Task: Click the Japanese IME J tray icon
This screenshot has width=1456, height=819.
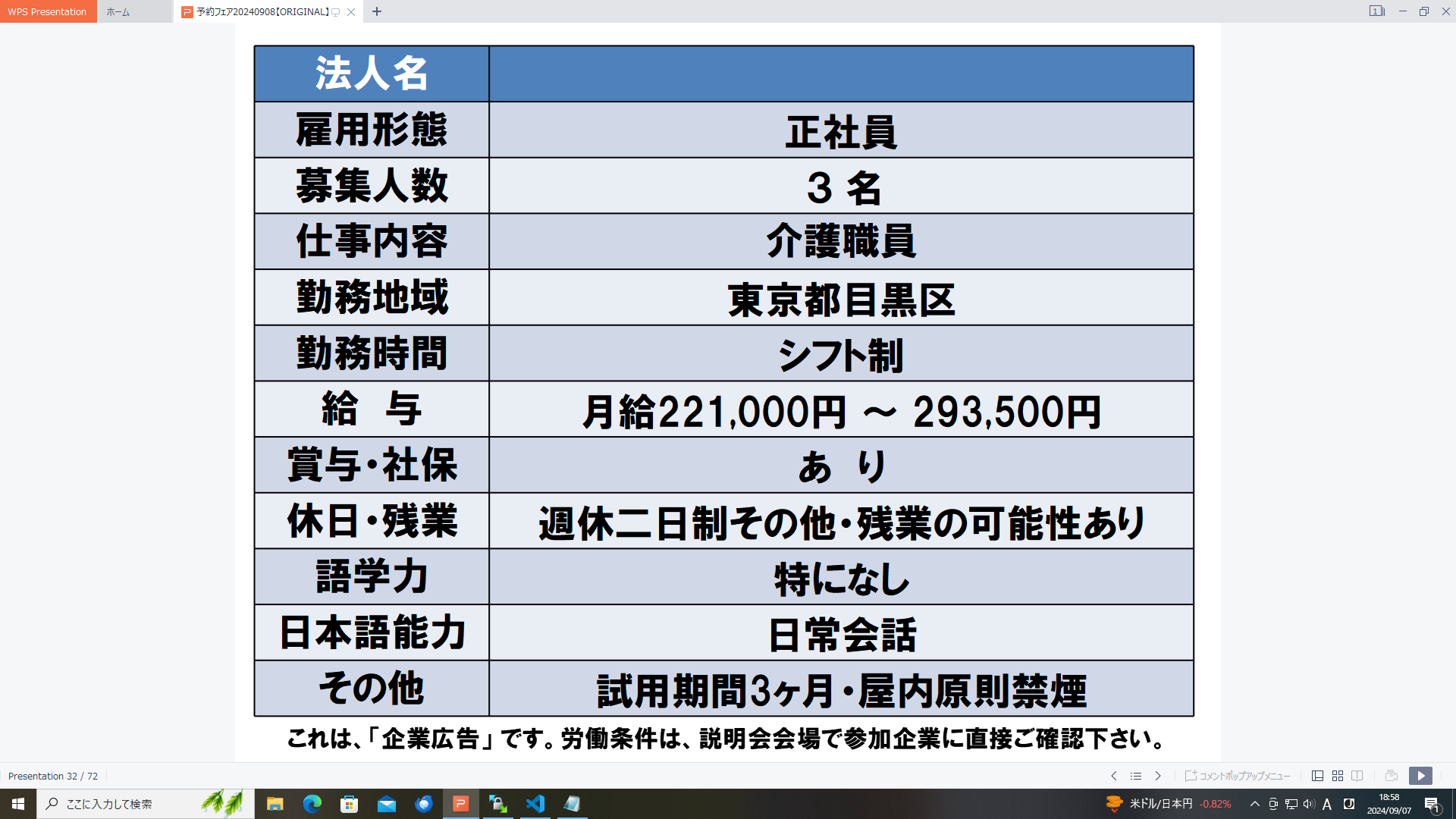Action: click(x=1349, y=804)
